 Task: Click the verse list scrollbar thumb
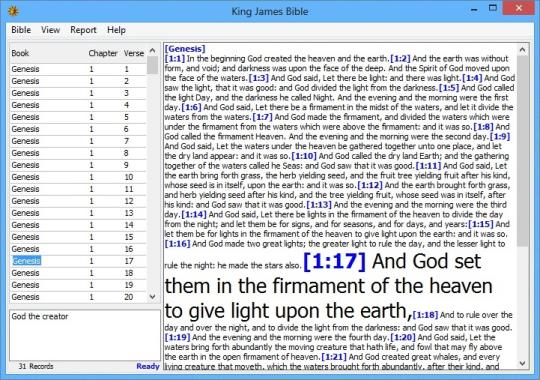(x=153, y=65)
